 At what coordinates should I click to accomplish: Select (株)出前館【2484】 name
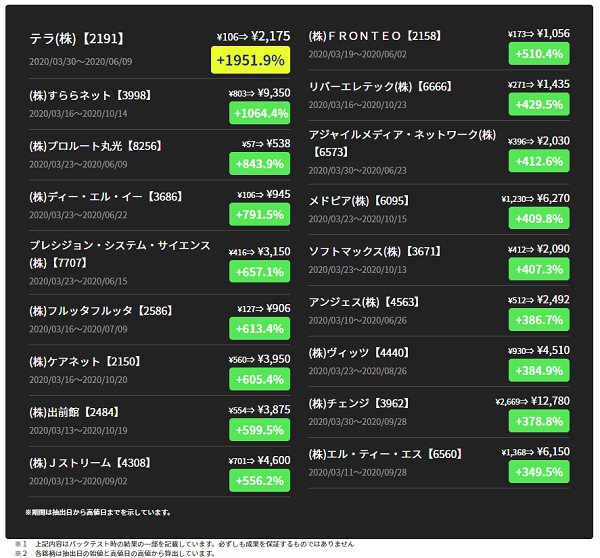tap(75, 412)
